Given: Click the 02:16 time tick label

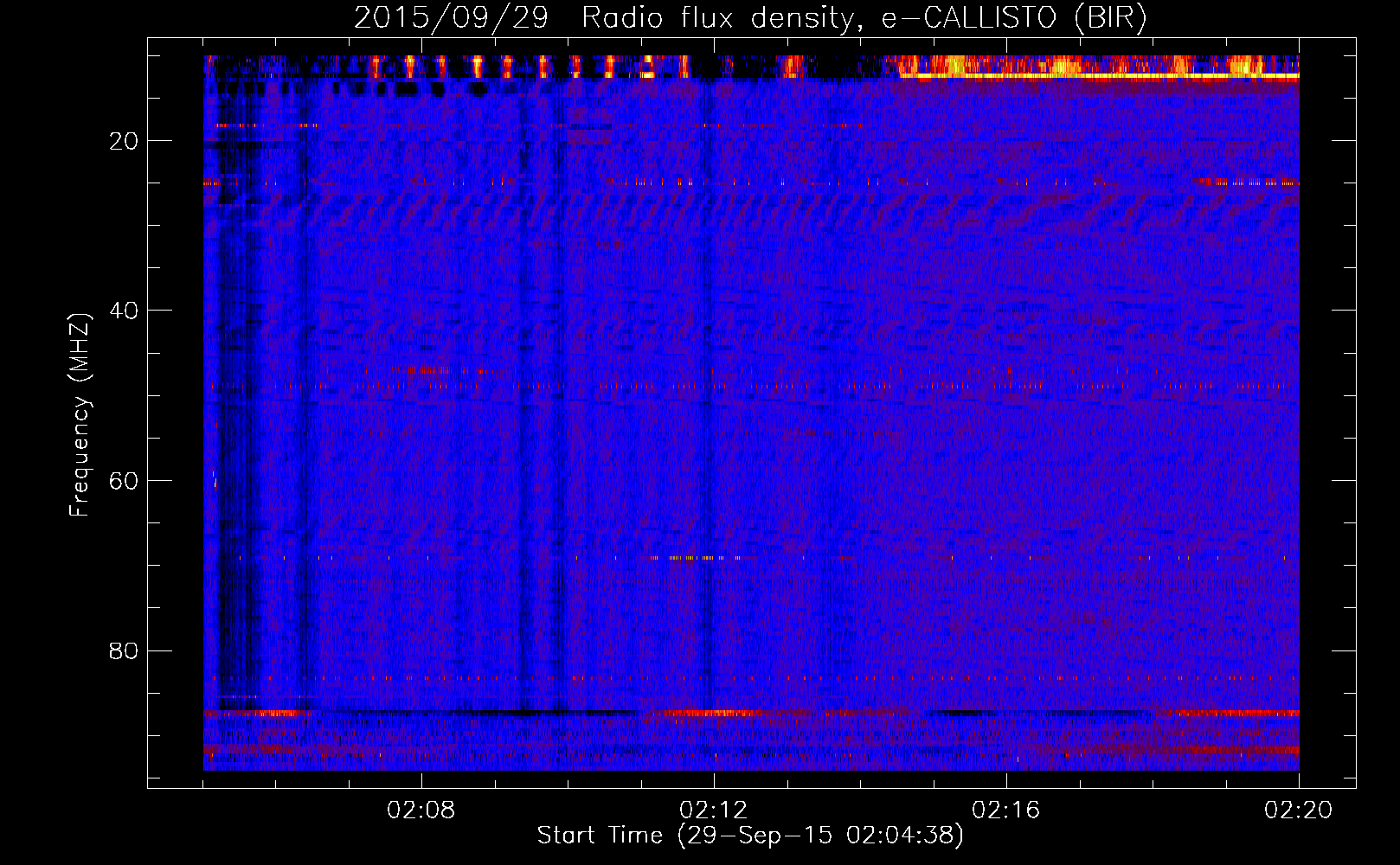Looking at the screenshot, I should click(1006, 811).
